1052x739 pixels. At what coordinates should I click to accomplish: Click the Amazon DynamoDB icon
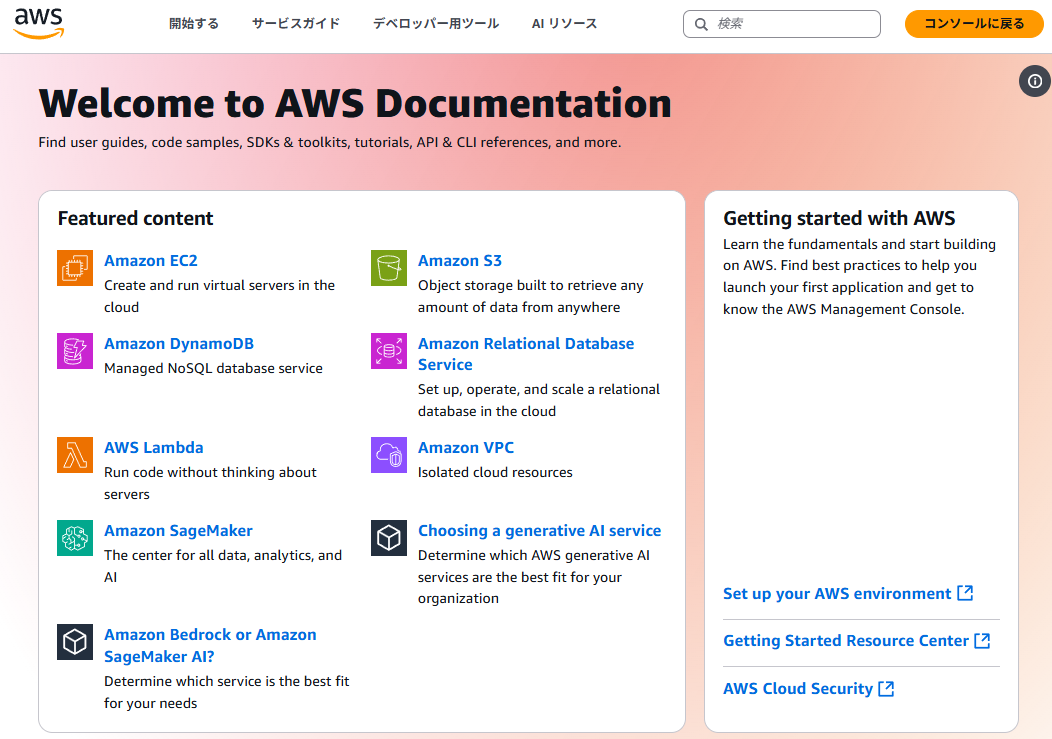coord(75,351)
